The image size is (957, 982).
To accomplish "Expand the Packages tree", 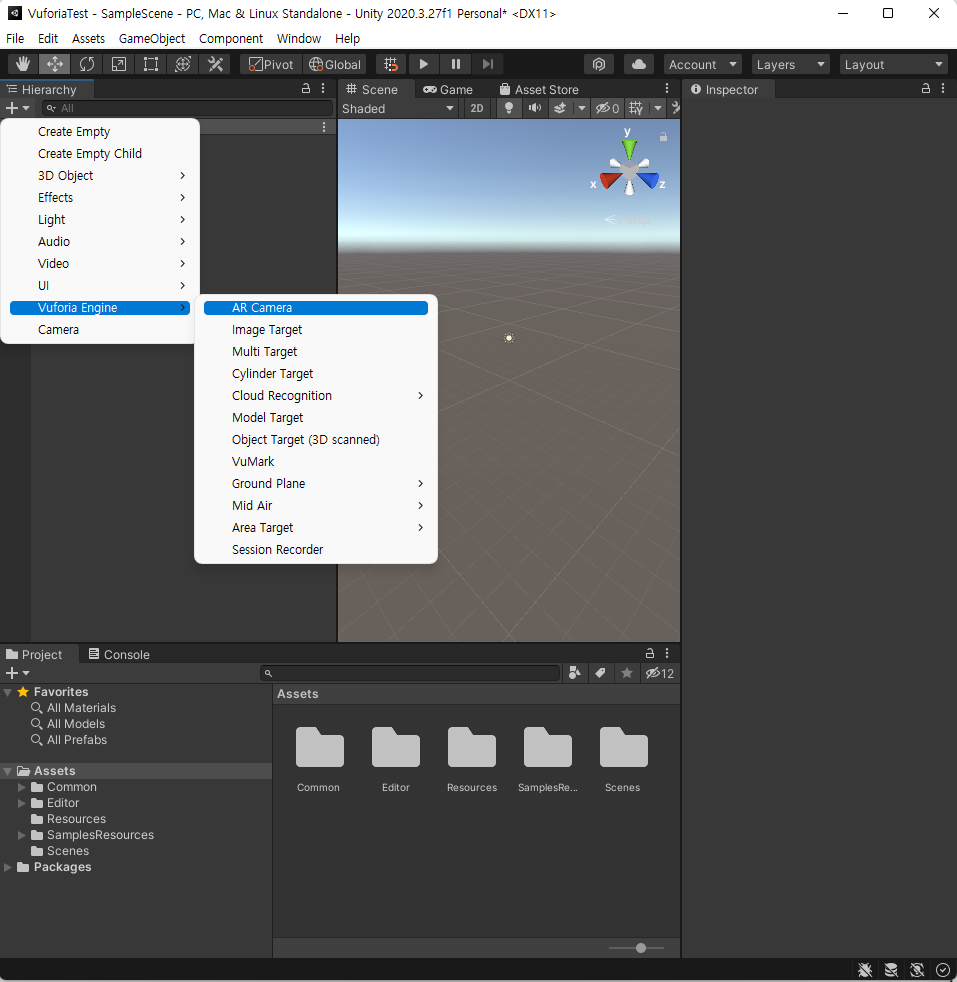I will click(x=8, y=867).
